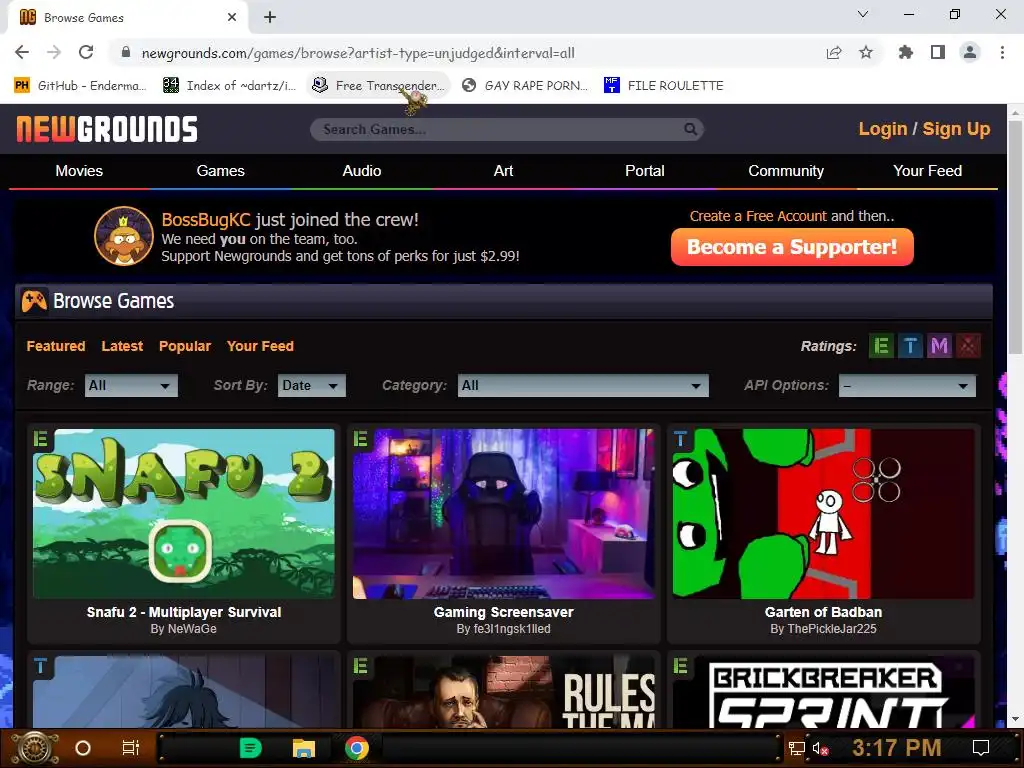The width and height of the screenshot is (1024, 768).
Task: Open the Portal menu
Action: coord(645,171)
